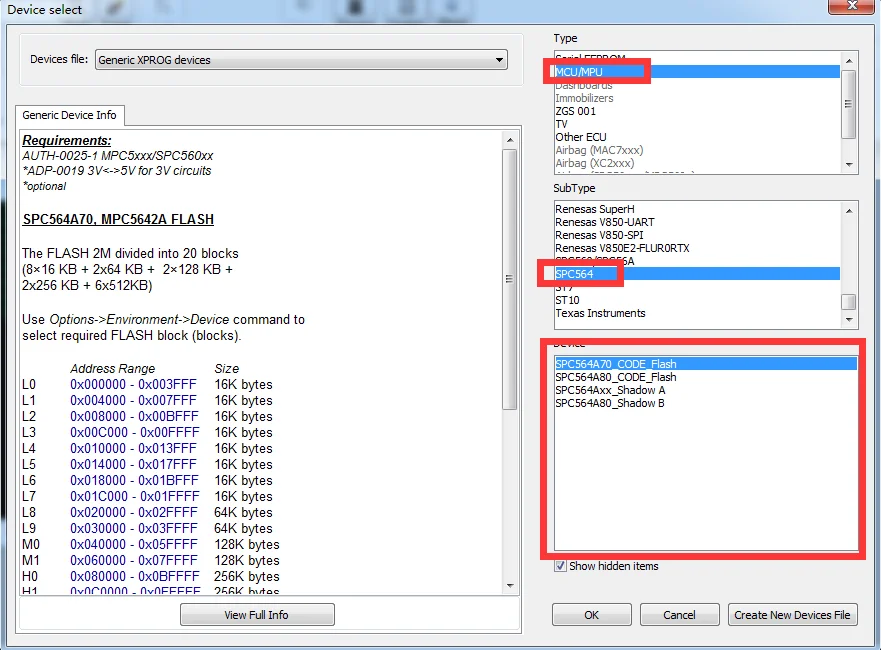Viewport: 881px width, 650px height.
Task: Click device info scroll up arrow
Action: pos(510,140)
